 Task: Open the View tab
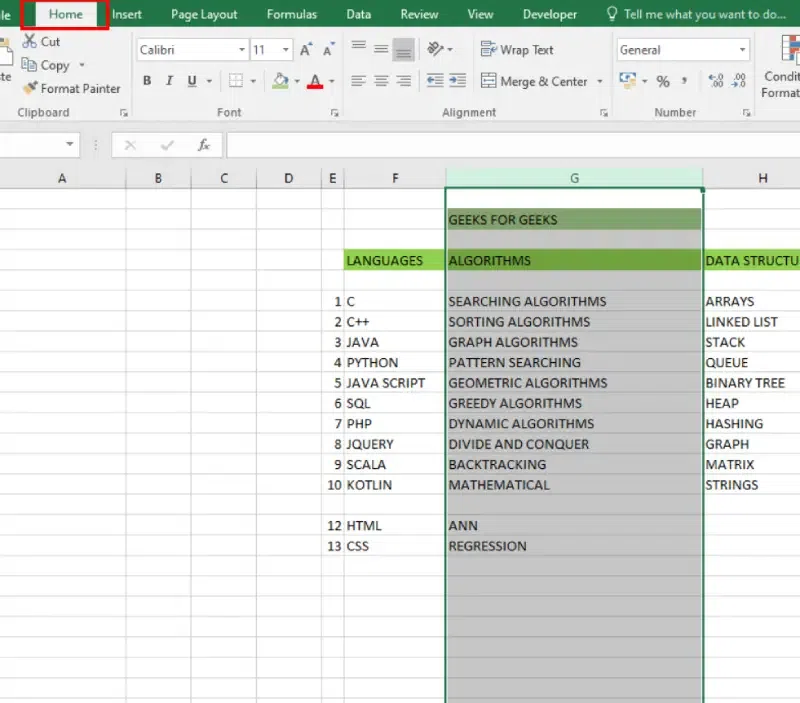click(x=481, y=14)
